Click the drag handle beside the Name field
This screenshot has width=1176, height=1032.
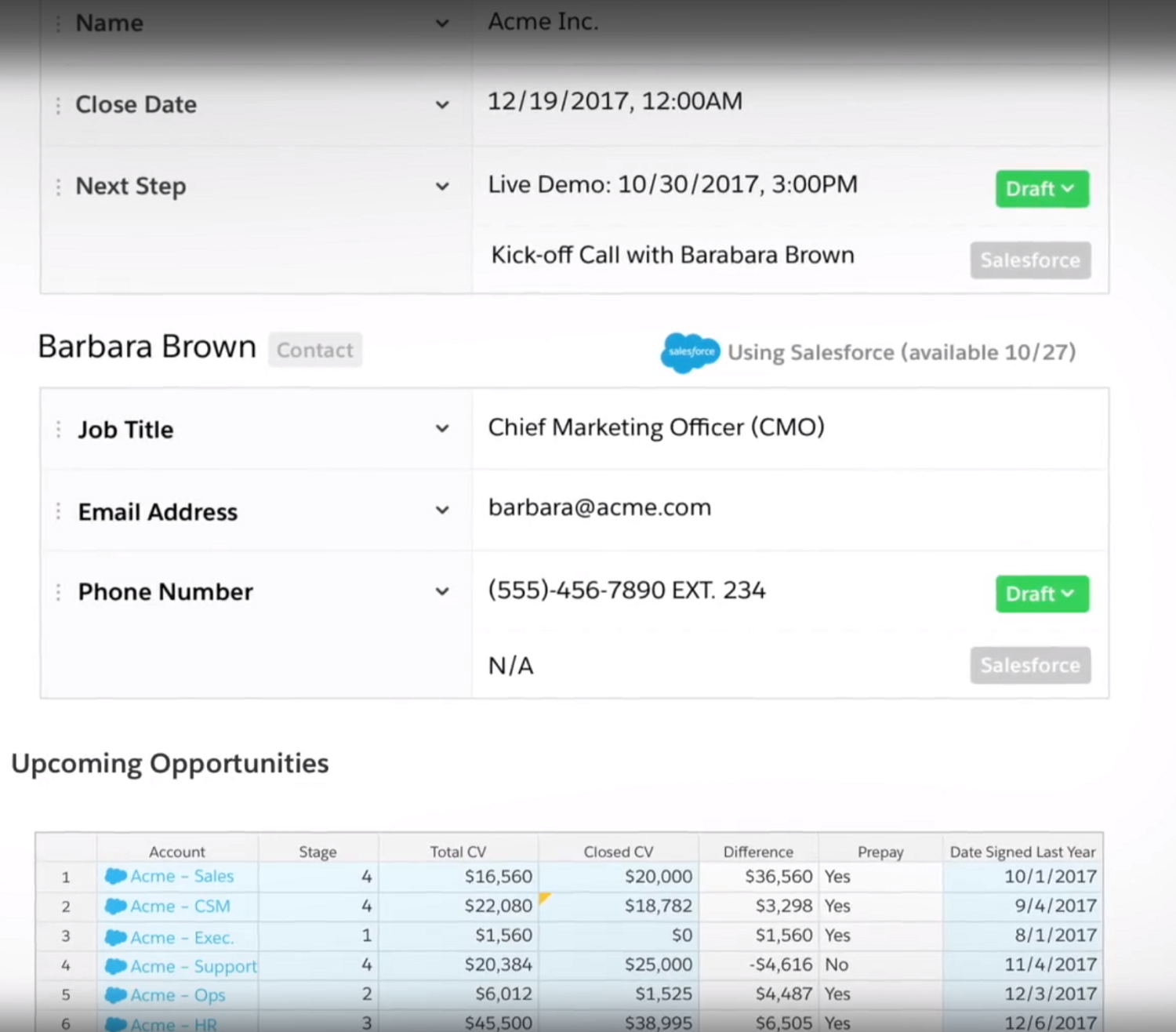58,23
